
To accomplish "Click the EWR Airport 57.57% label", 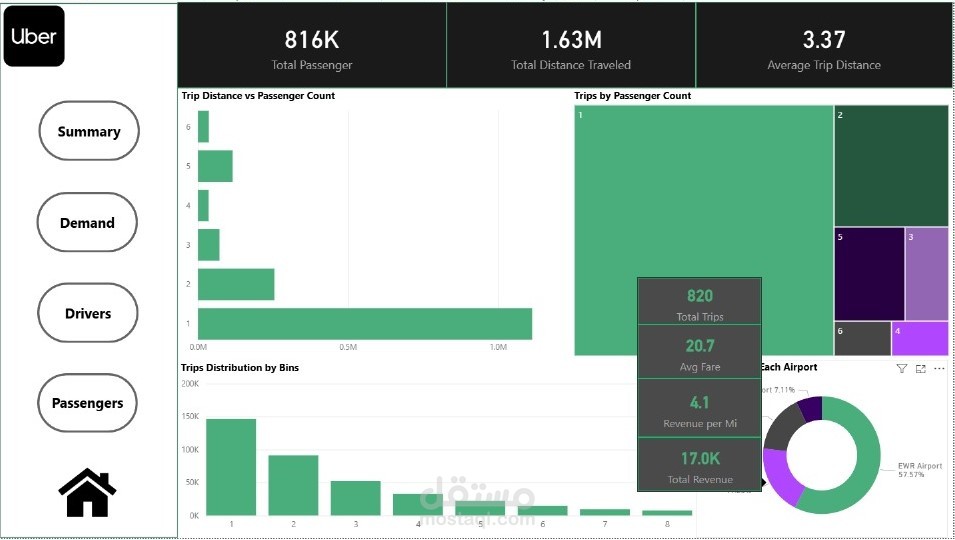I will click(x=920, y=469).
